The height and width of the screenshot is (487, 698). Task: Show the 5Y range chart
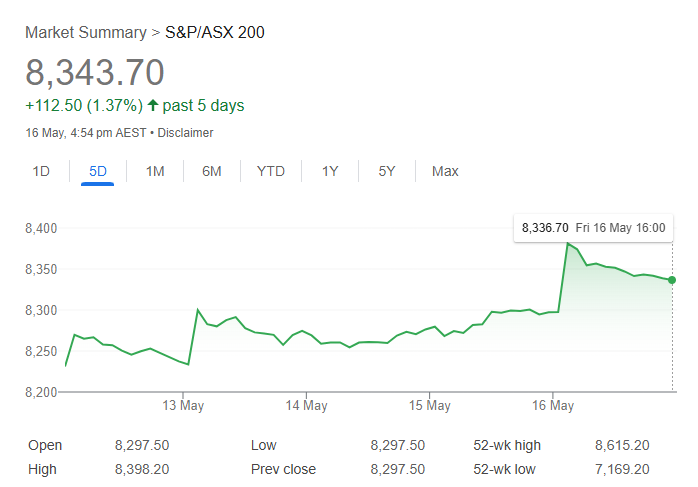(x=386, y=171)
